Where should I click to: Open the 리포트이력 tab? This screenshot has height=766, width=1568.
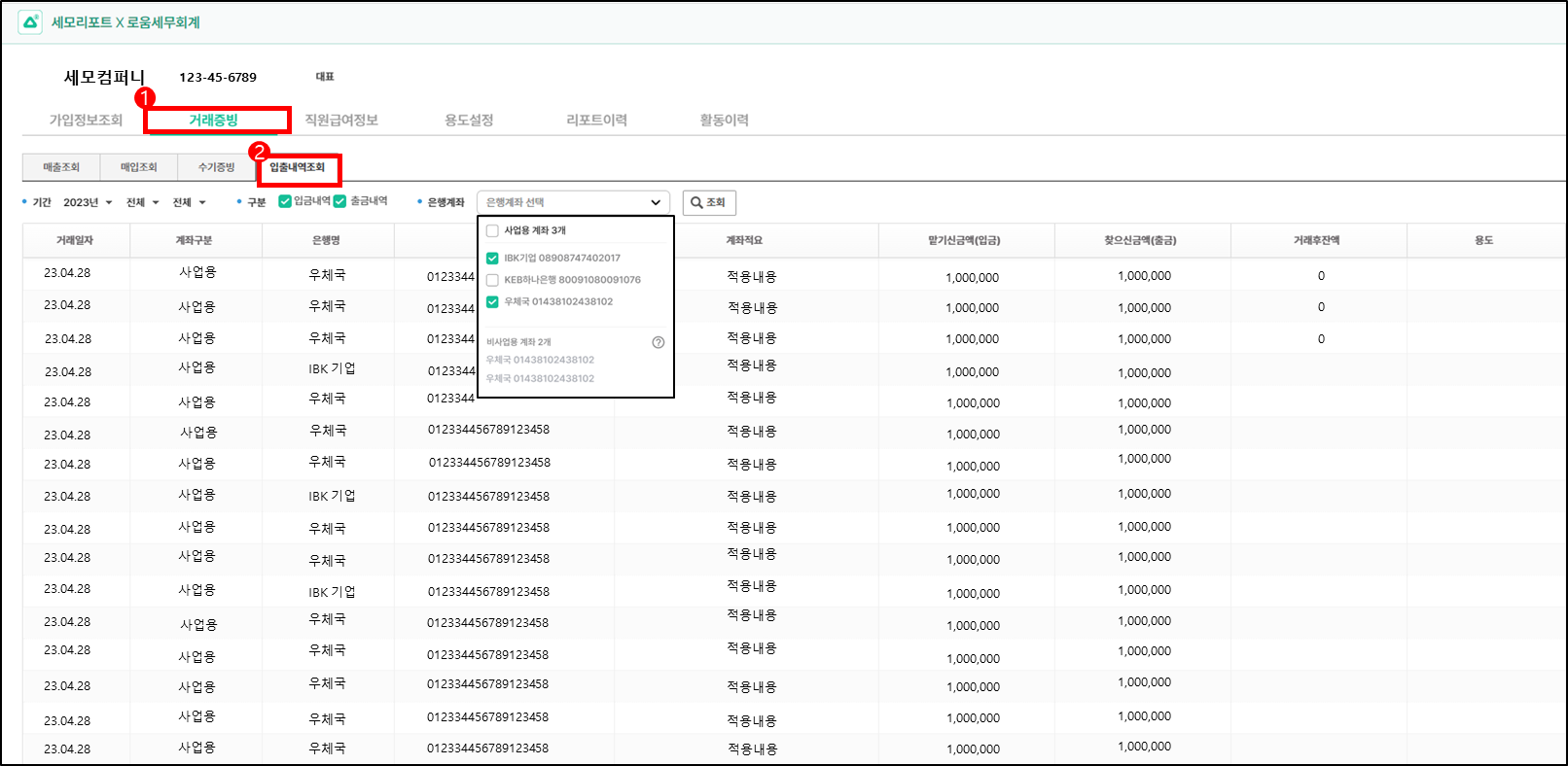[x=596, y=121]
